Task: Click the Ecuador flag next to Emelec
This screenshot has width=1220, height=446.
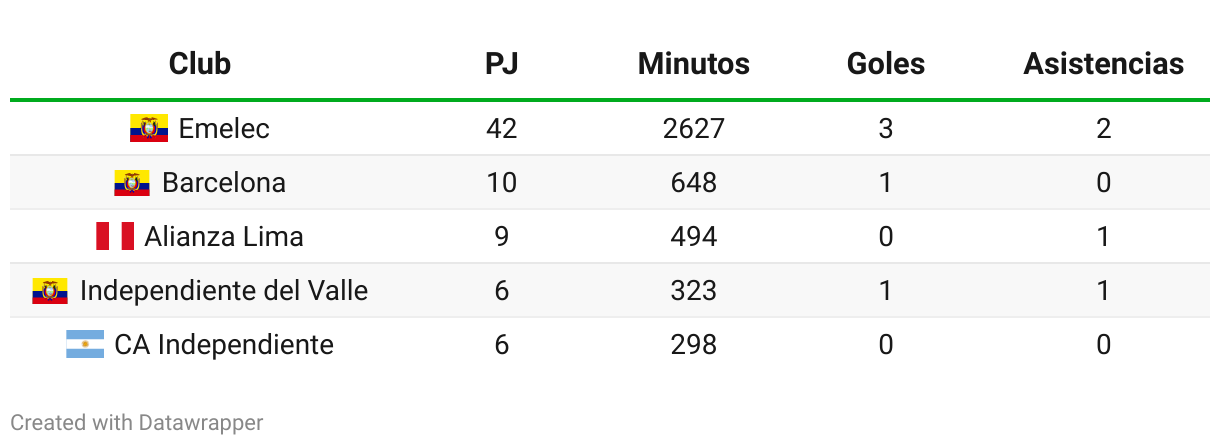Action: [x=149, y=128]
